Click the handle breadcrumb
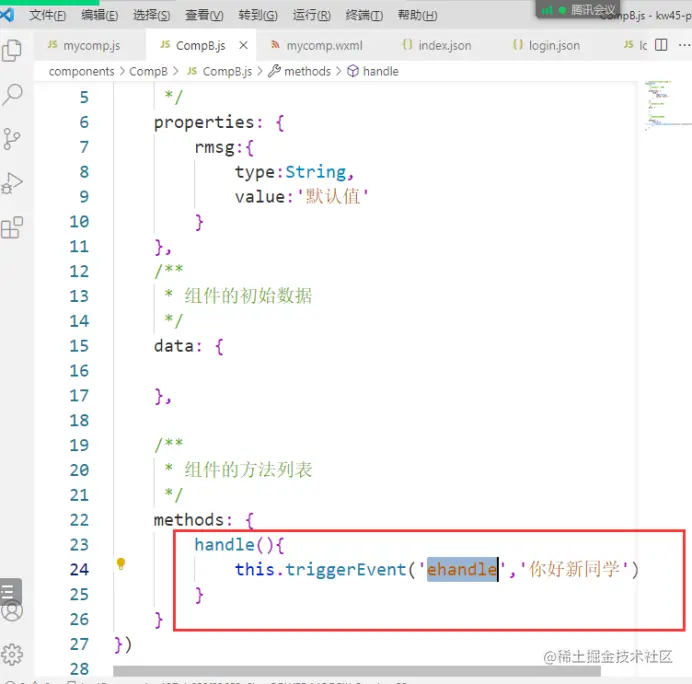692x684 pixels. pos(373,71)
